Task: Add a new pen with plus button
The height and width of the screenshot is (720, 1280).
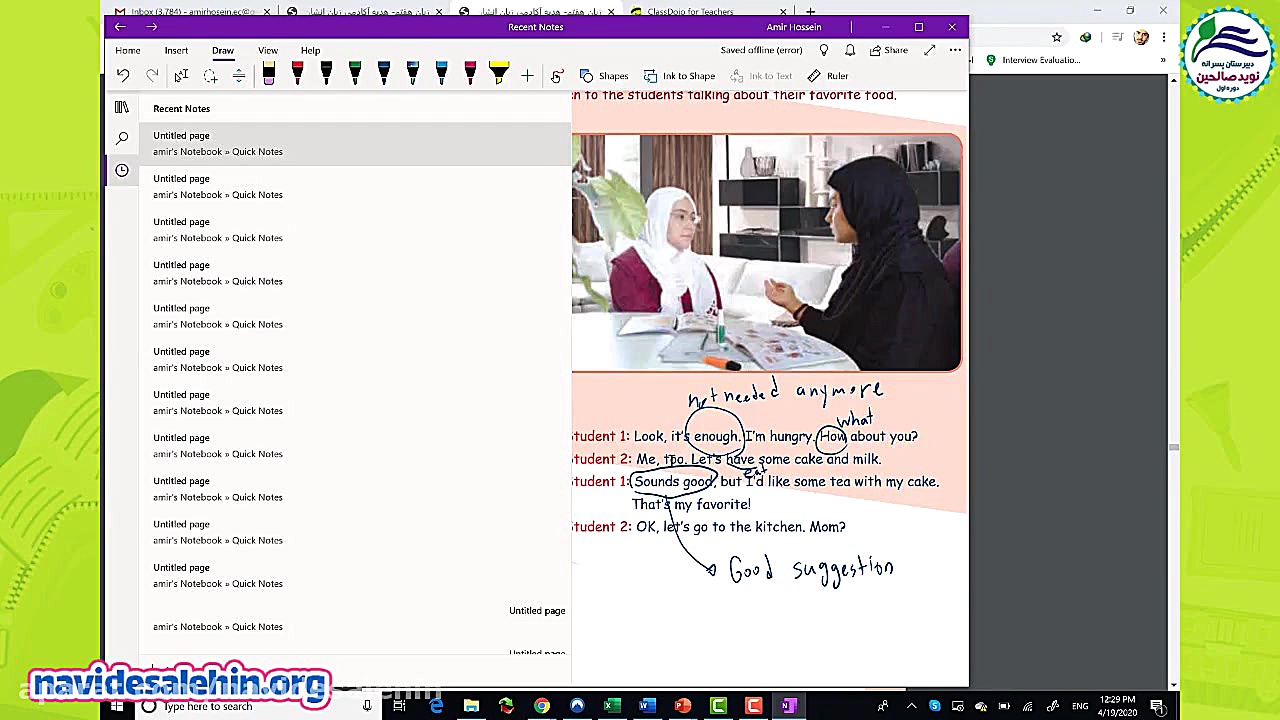Action: 527,76
